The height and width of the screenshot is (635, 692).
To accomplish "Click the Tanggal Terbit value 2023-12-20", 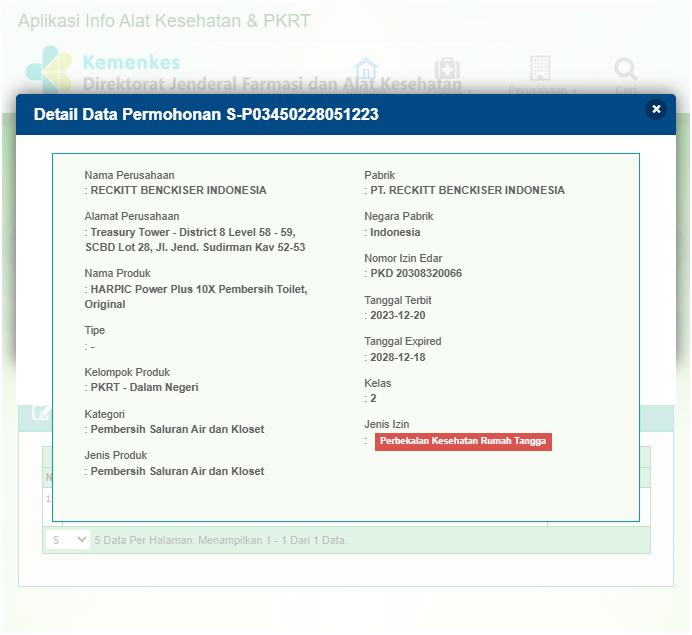I will (397, 315).
